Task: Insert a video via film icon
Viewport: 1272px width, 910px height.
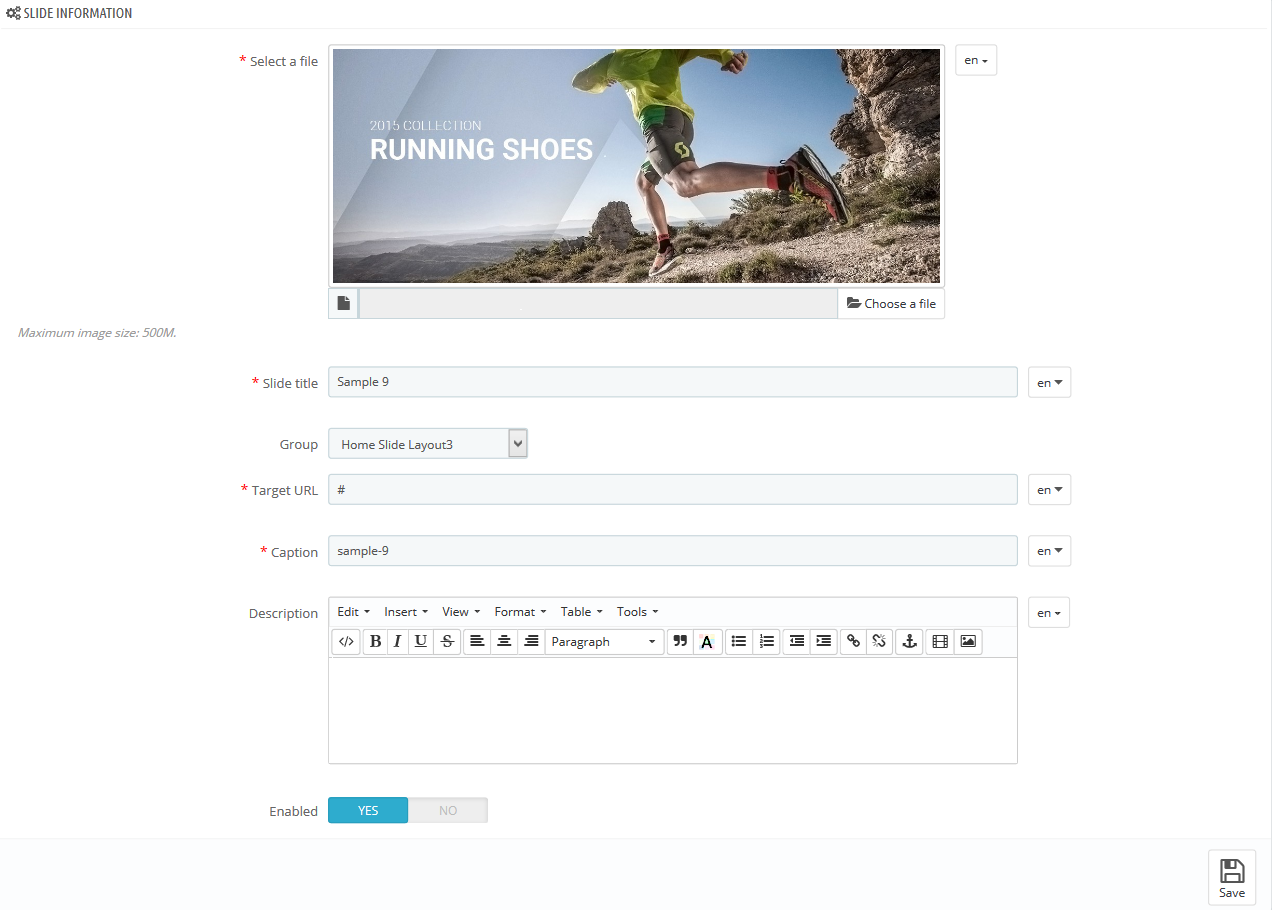Action: pos(940,642)
